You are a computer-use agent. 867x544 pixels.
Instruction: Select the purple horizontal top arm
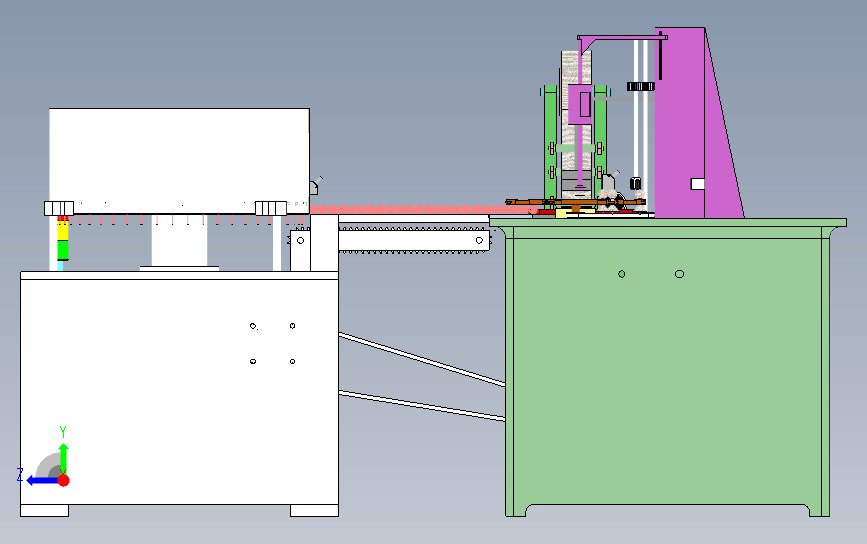click(622, 38)
